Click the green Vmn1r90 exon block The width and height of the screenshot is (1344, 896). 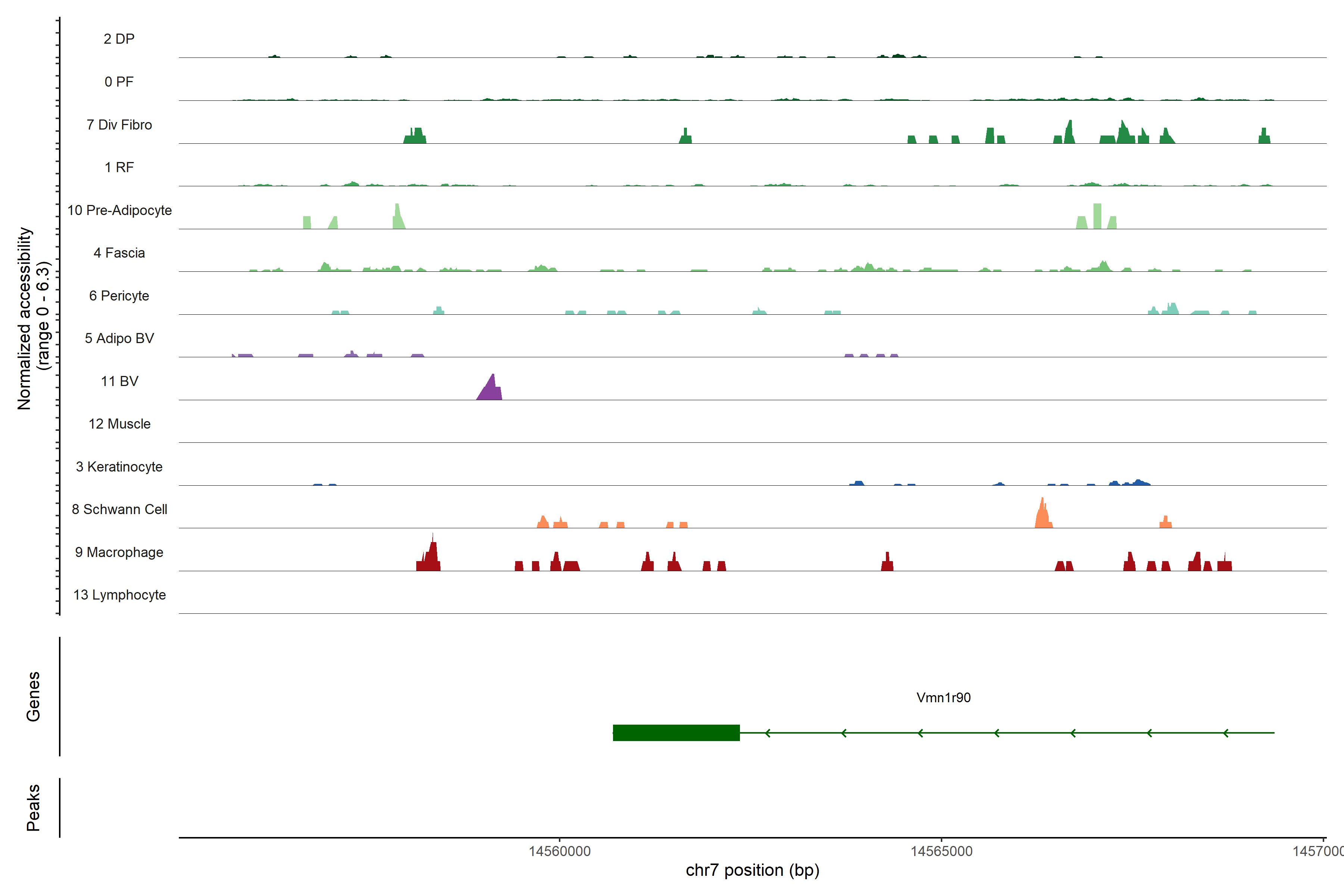pos(676,732)
